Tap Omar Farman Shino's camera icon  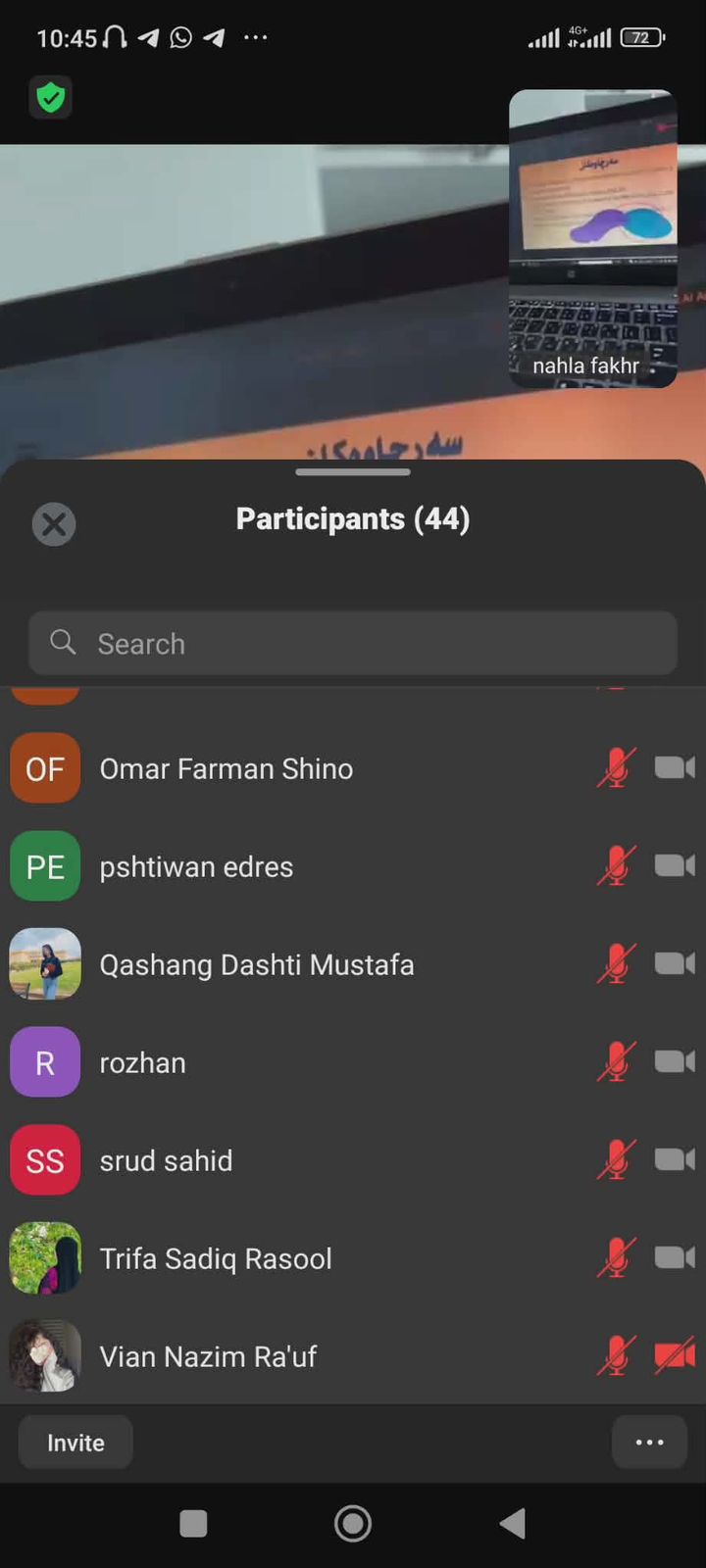point(675,767)
